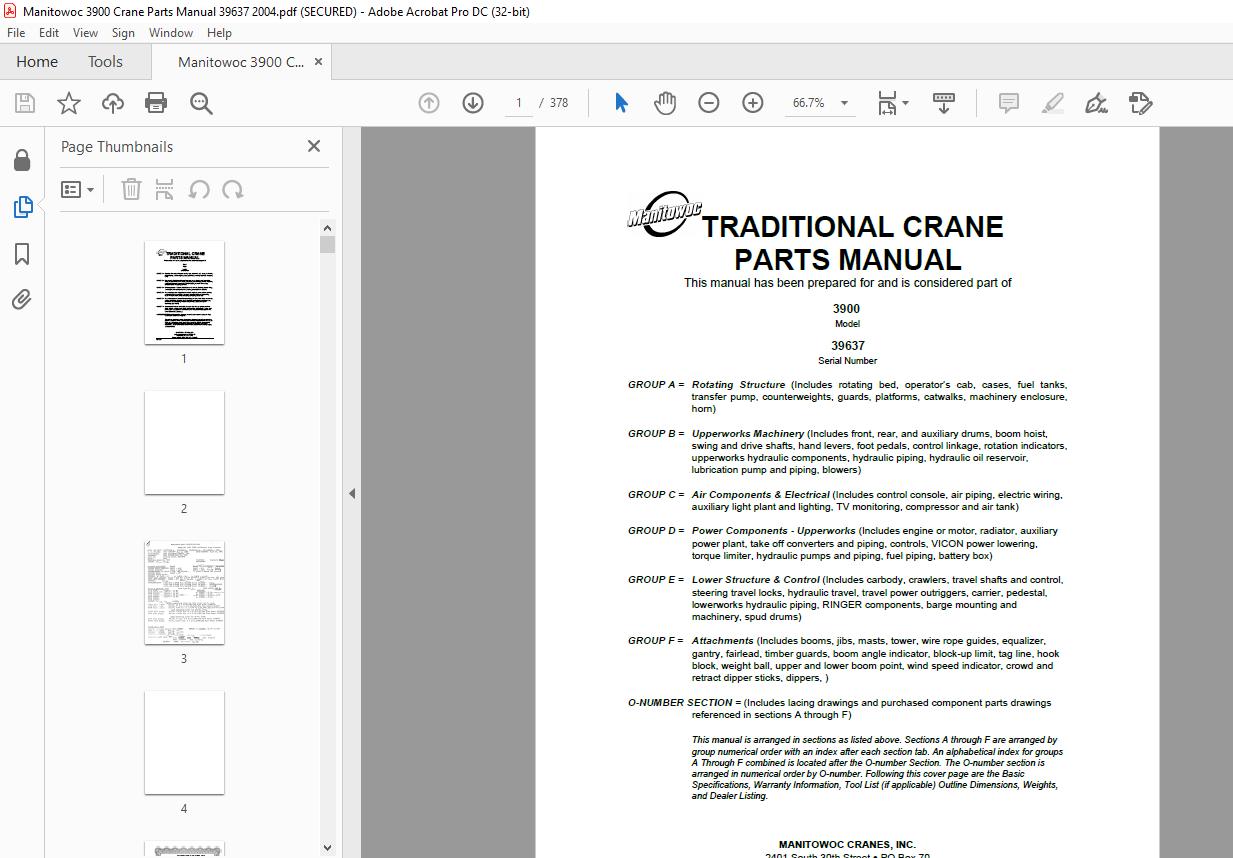This screenshot has height=858, width=1233.
Task: Click serial number '39637' in document
Action: click(848, 346)
